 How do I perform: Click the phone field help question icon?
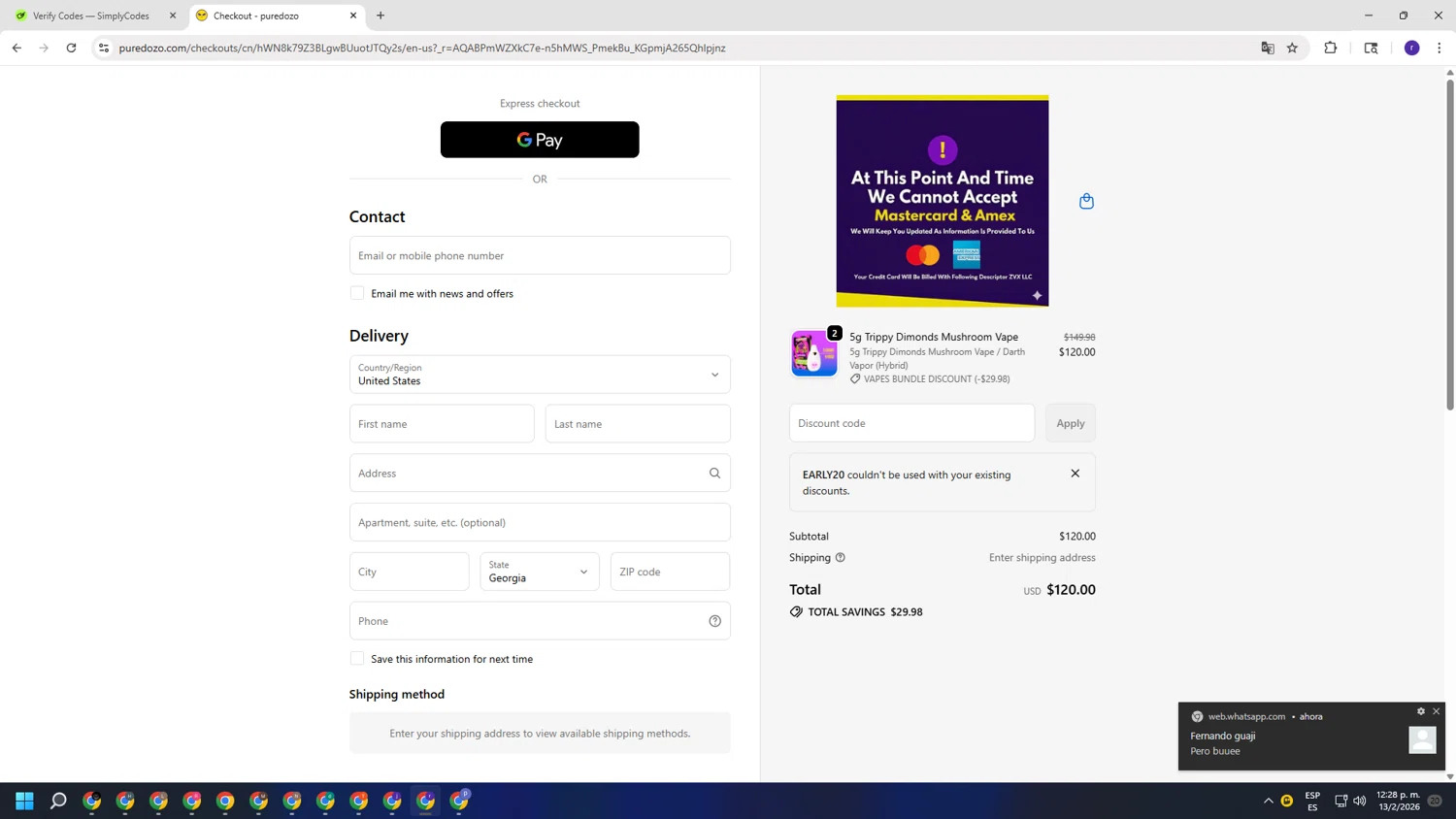(x=715, y=621)
